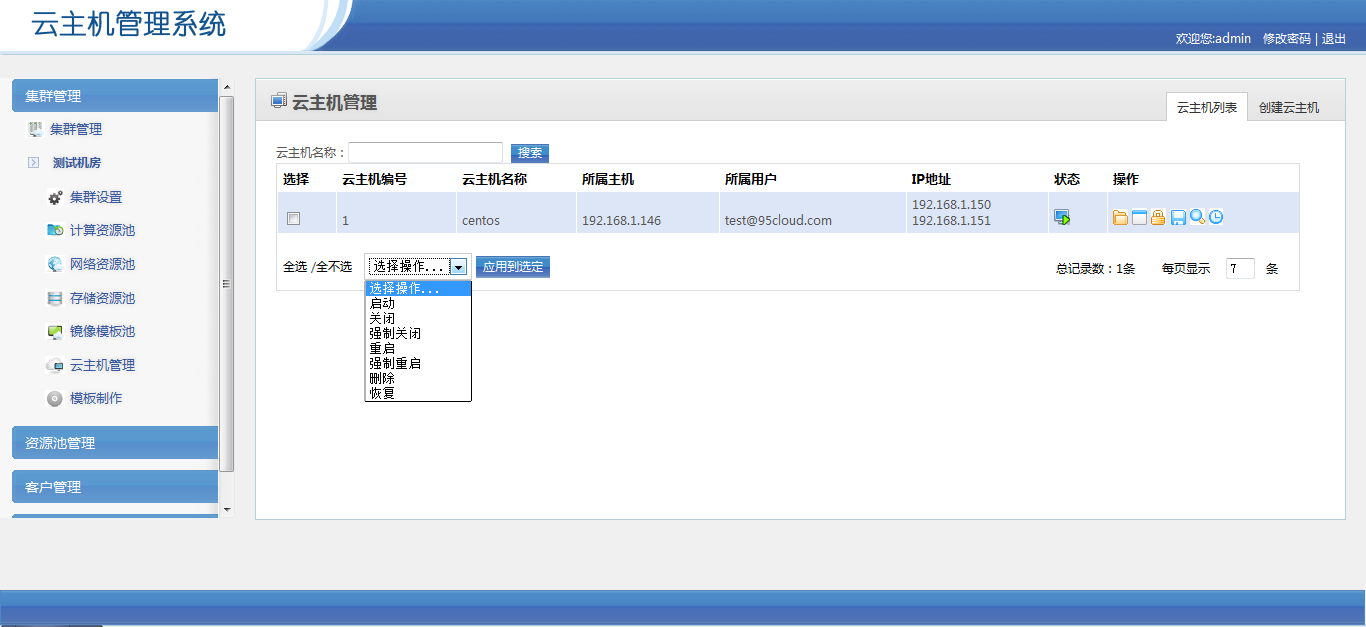Viewport: 1366px width, 627px height.
Task: Tick the checkbox for the centos row
Action: point(294,218)
